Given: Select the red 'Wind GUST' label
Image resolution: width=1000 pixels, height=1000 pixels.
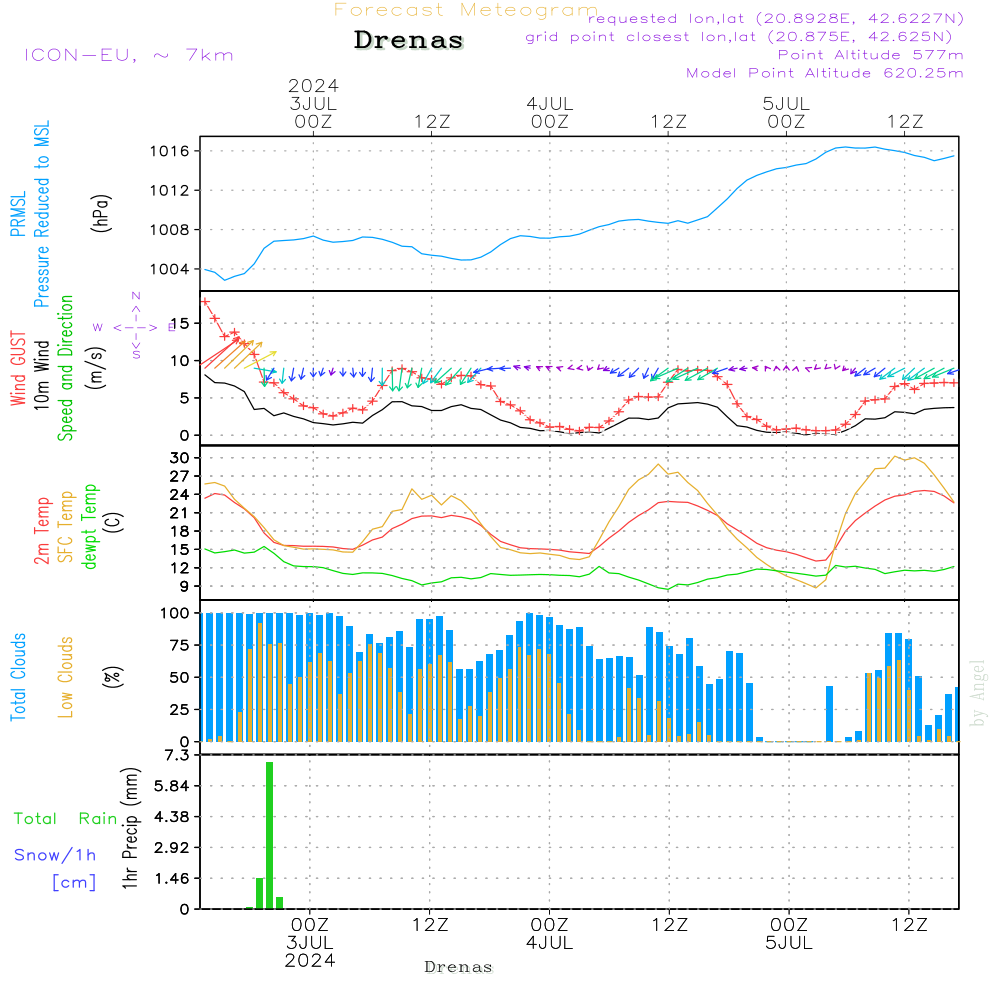Looking at the screenshot, I should [x=18, y=369].
